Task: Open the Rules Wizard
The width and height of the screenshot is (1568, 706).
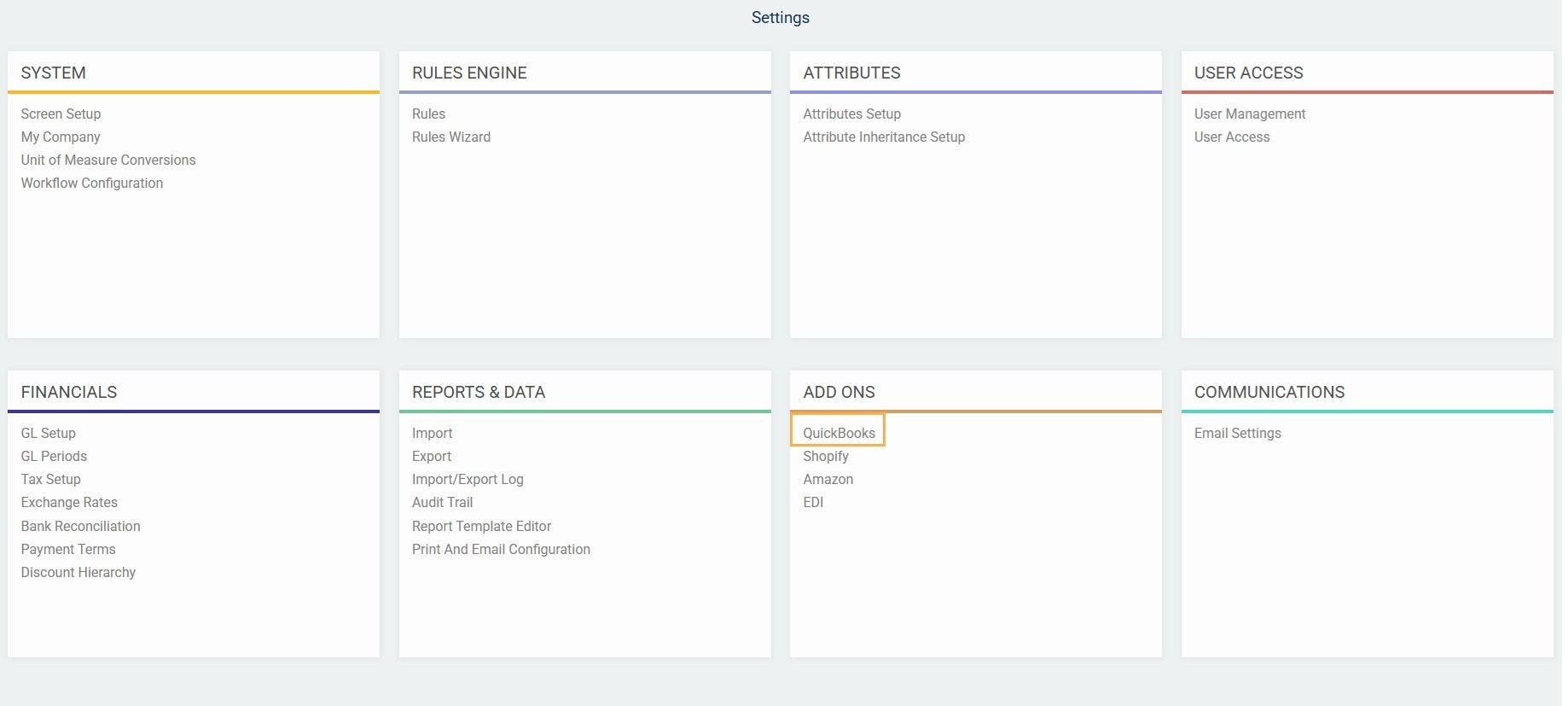Action: tap(450, 137)
